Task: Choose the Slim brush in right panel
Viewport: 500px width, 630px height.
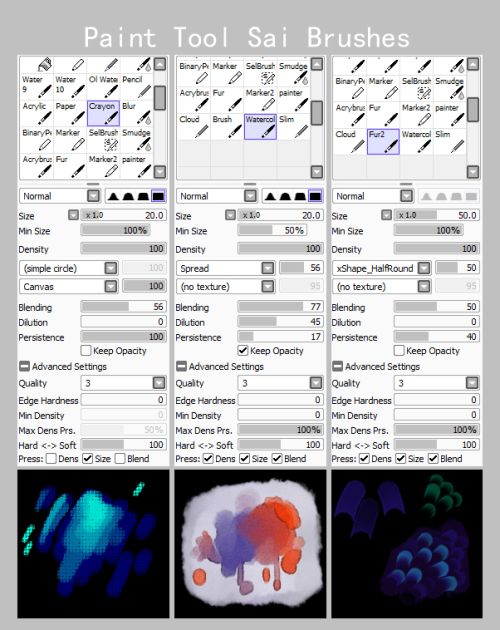Action: pyautogui.click(x=450, y=141)
